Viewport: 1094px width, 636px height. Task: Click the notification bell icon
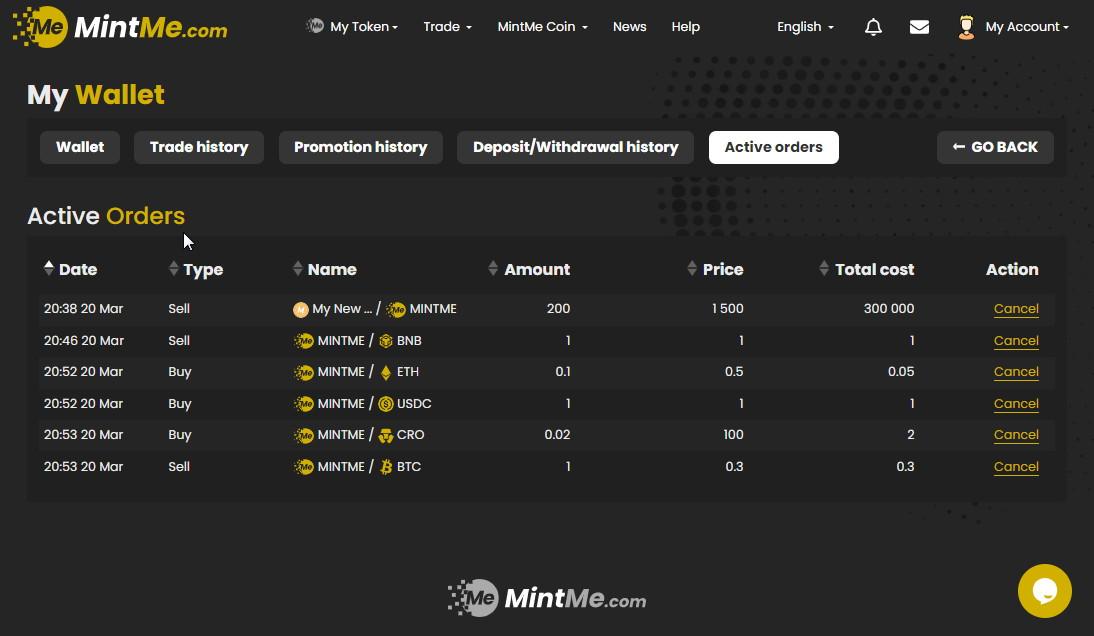point(873,27)
